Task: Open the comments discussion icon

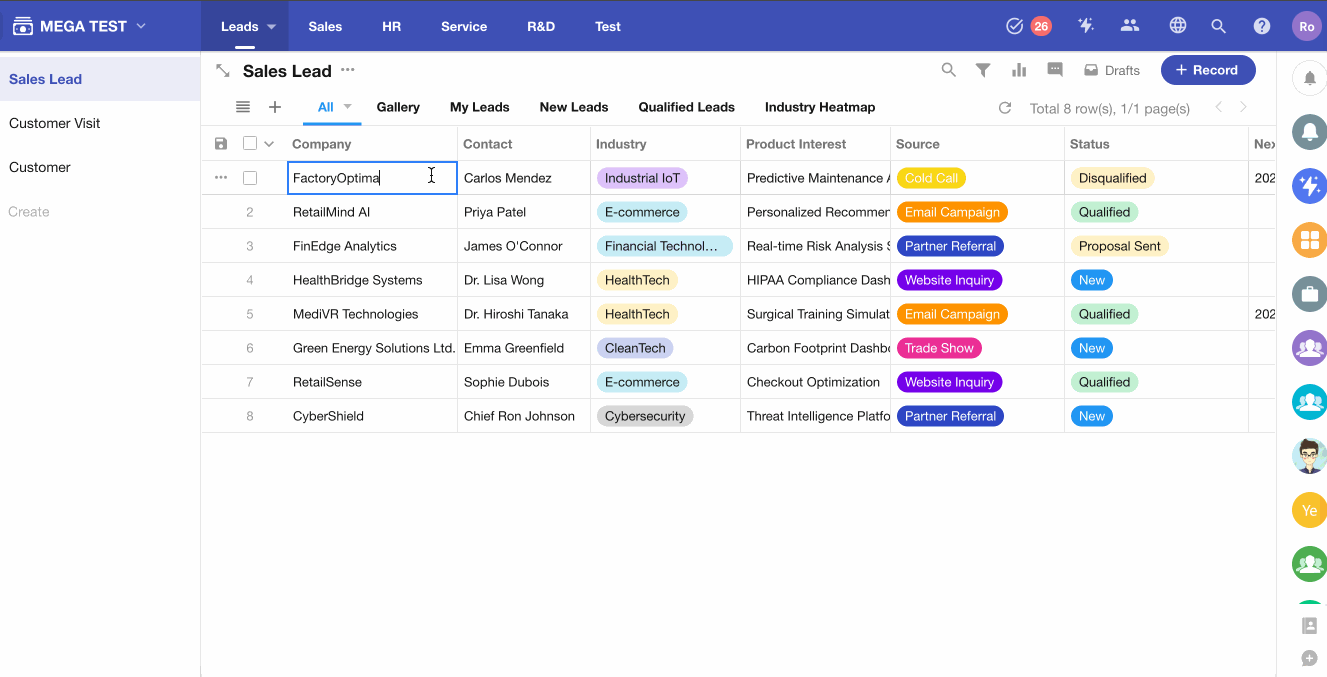Action: [x=1055, y=70]
